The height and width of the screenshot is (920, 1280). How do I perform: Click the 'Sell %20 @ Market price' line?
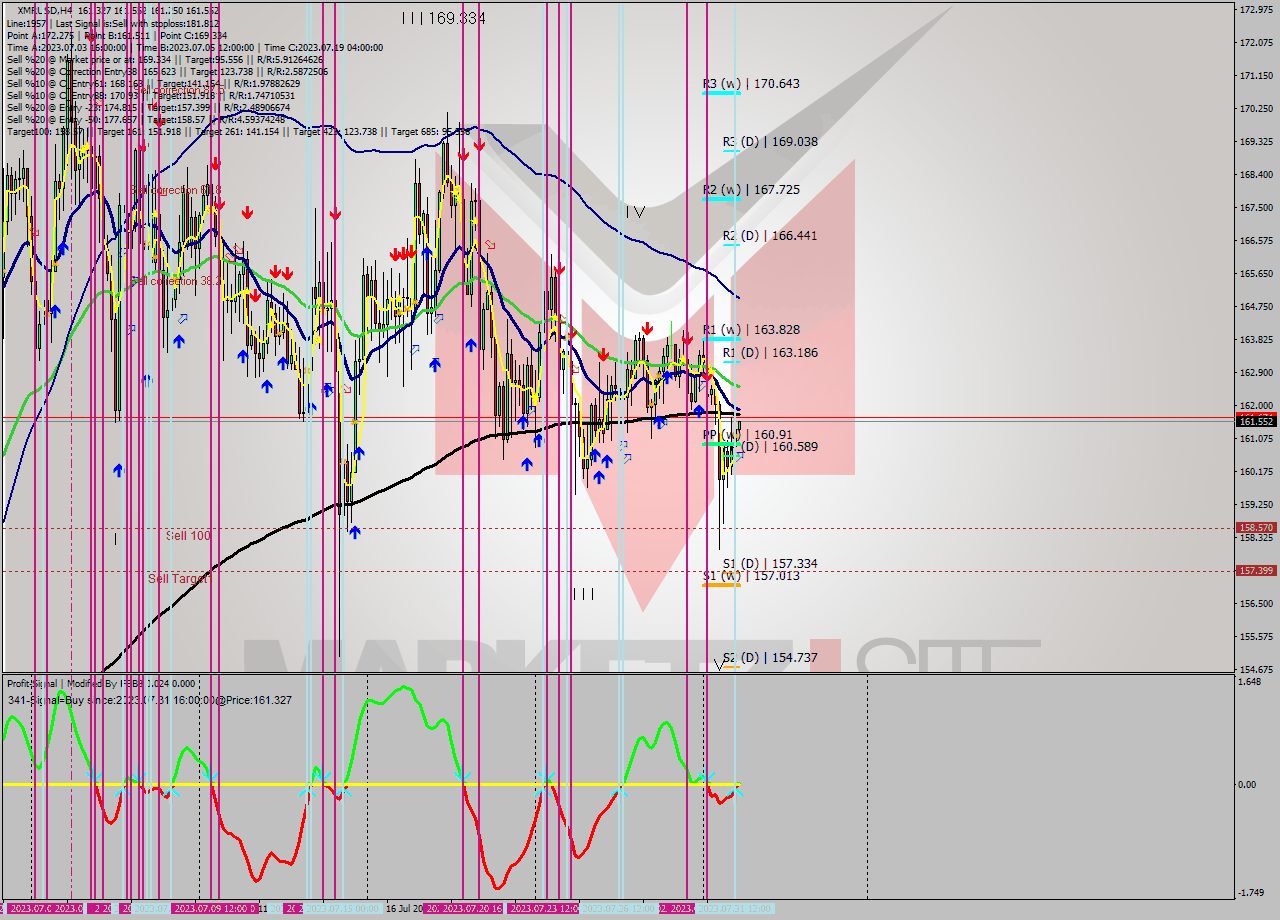[166, 59]
